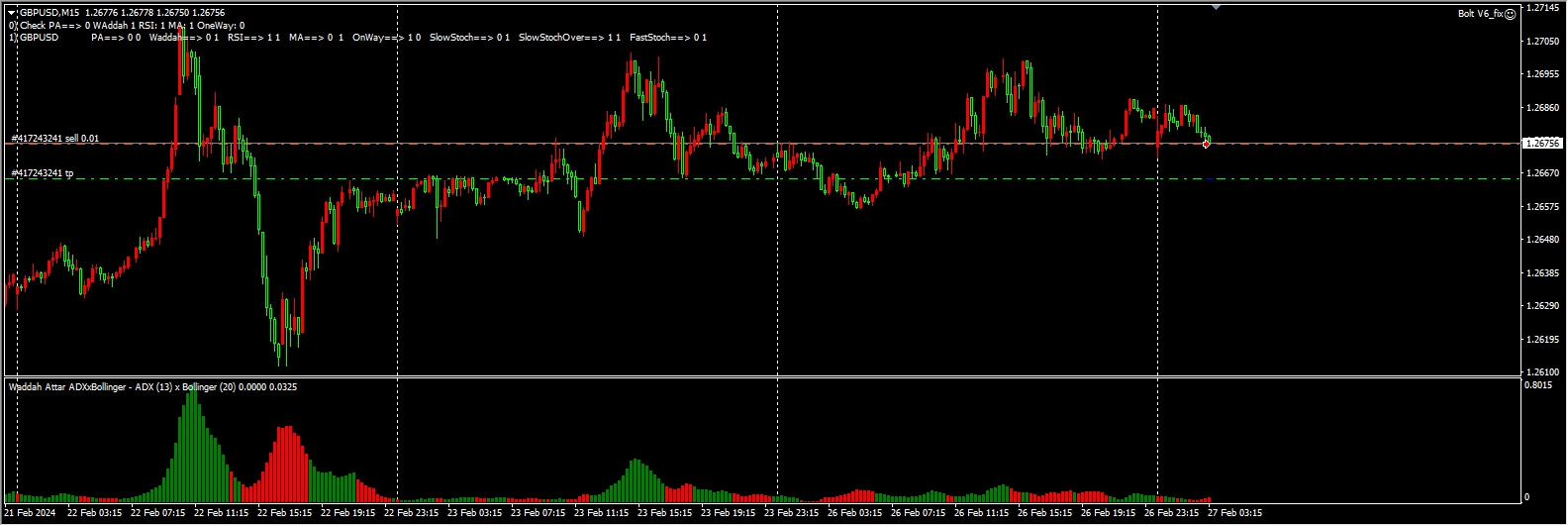Click the tall red Waddah histogram peak

pyautogui.click(x=287, y=464)
